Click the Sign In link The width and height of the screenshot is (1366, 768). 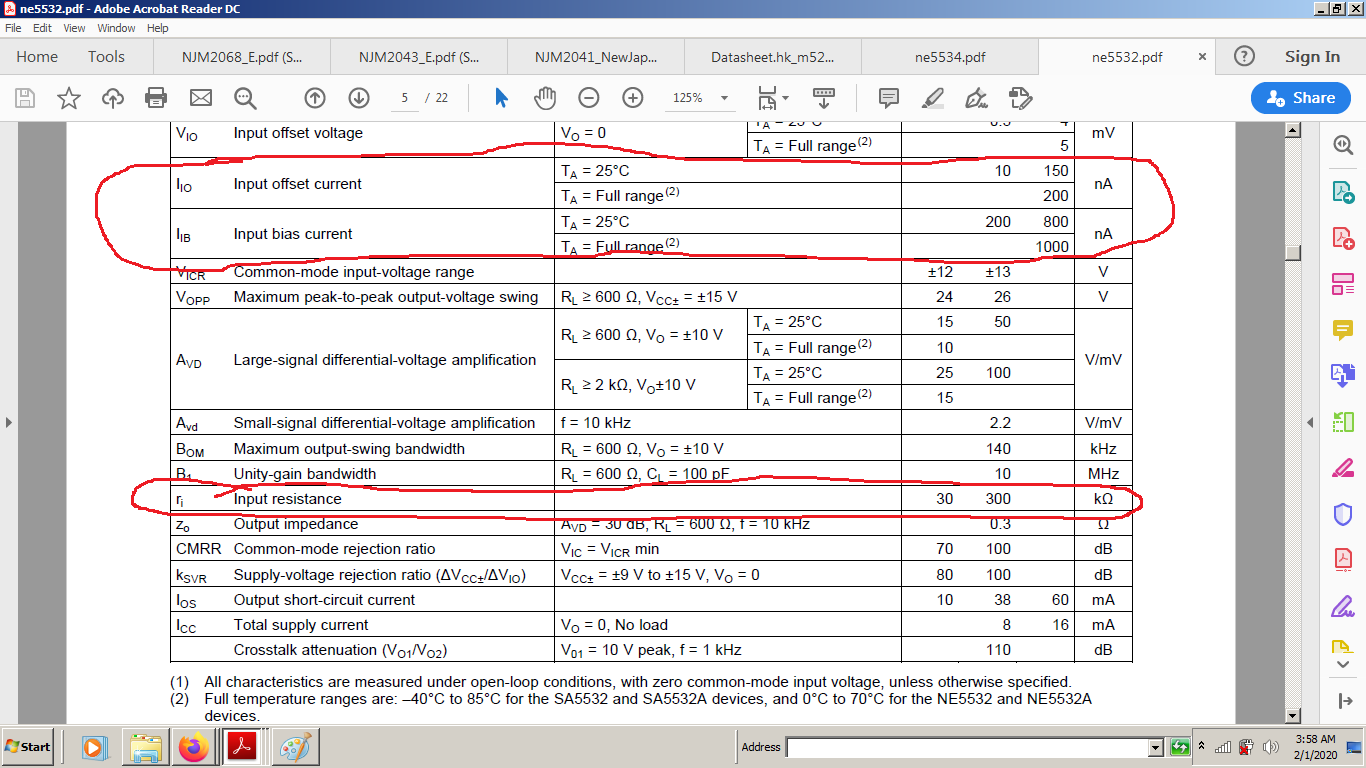(1312, 57)
